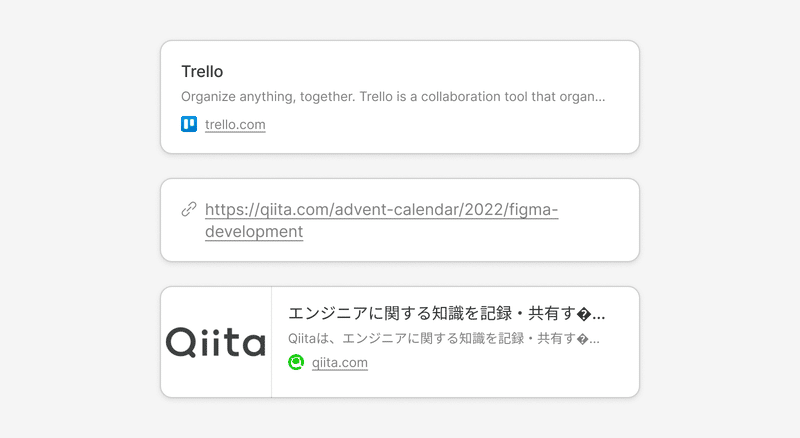This screenshot has height=438, width=800.
Task: Click the chain link icon beside the URL
Action: click(189, 209)
